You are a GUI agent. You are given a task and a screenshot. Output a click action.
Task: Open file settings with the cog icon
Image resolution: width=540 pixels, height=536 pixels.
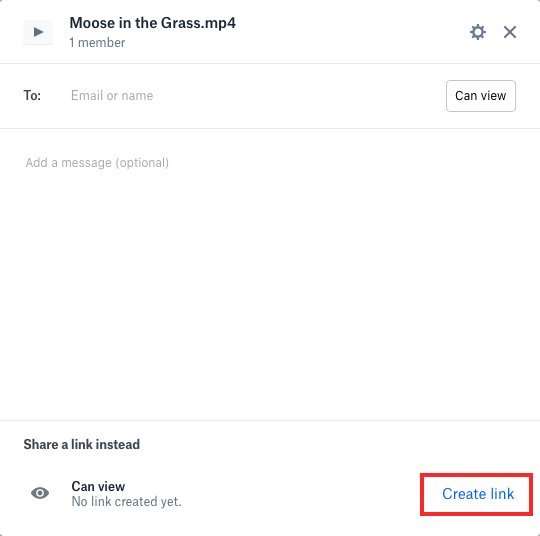[478, 32]
